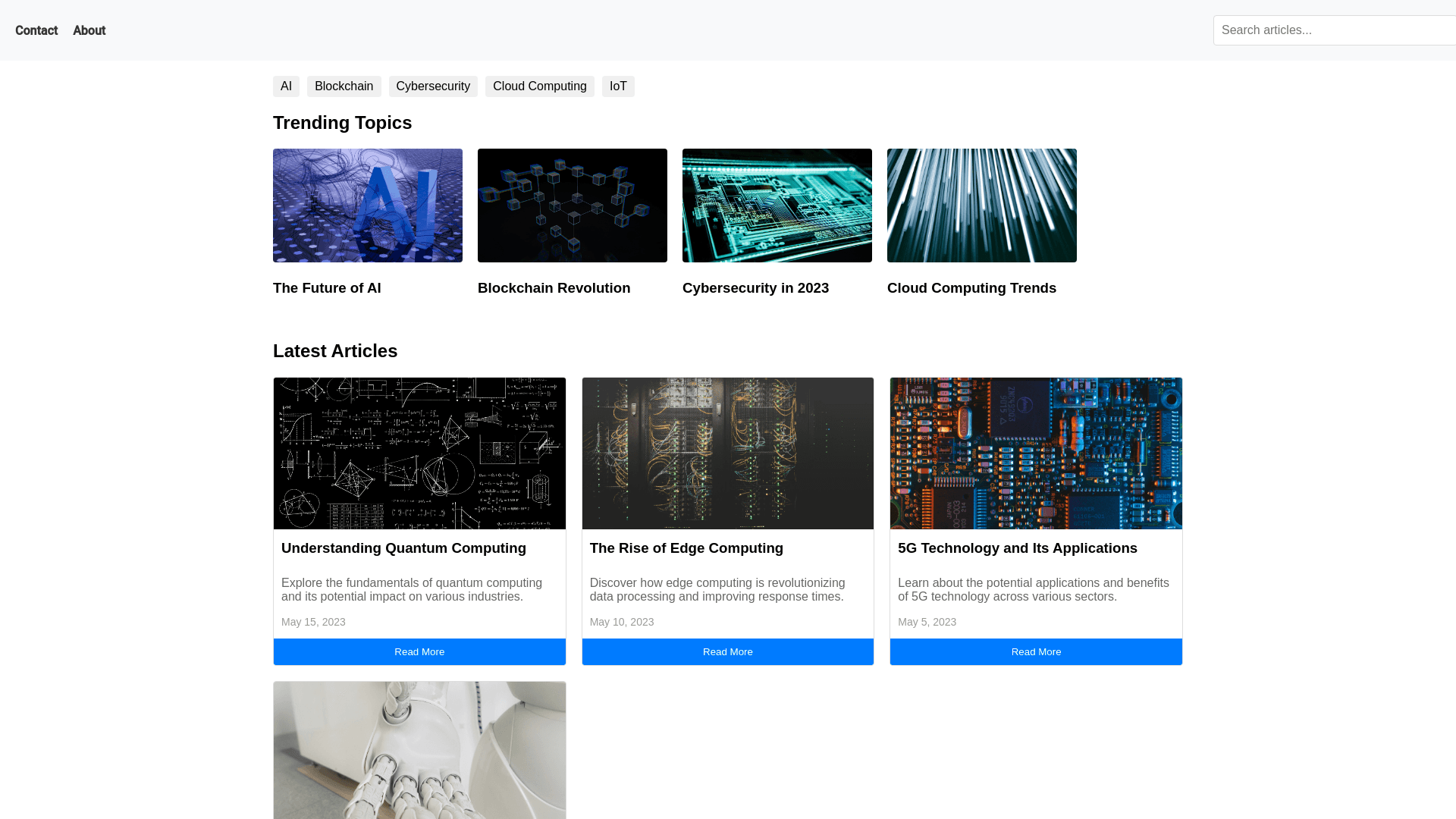1456x819 pixels.
Task: Focus the Search articles input field
Action: (1335, 30)
